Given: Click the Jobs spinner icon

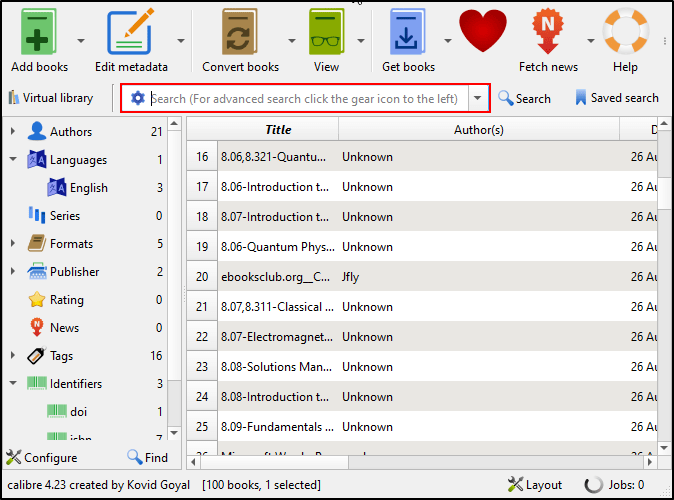Looking at the screenshot, I should [593, 485].
